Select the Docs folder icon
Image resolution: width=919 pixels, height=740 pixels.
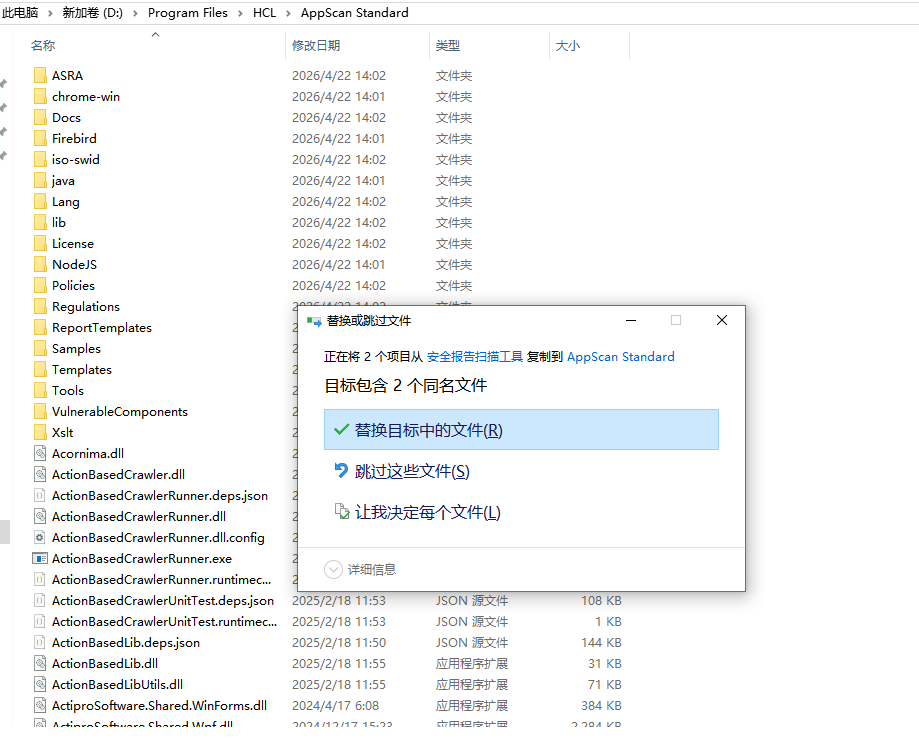pos(40,118)
